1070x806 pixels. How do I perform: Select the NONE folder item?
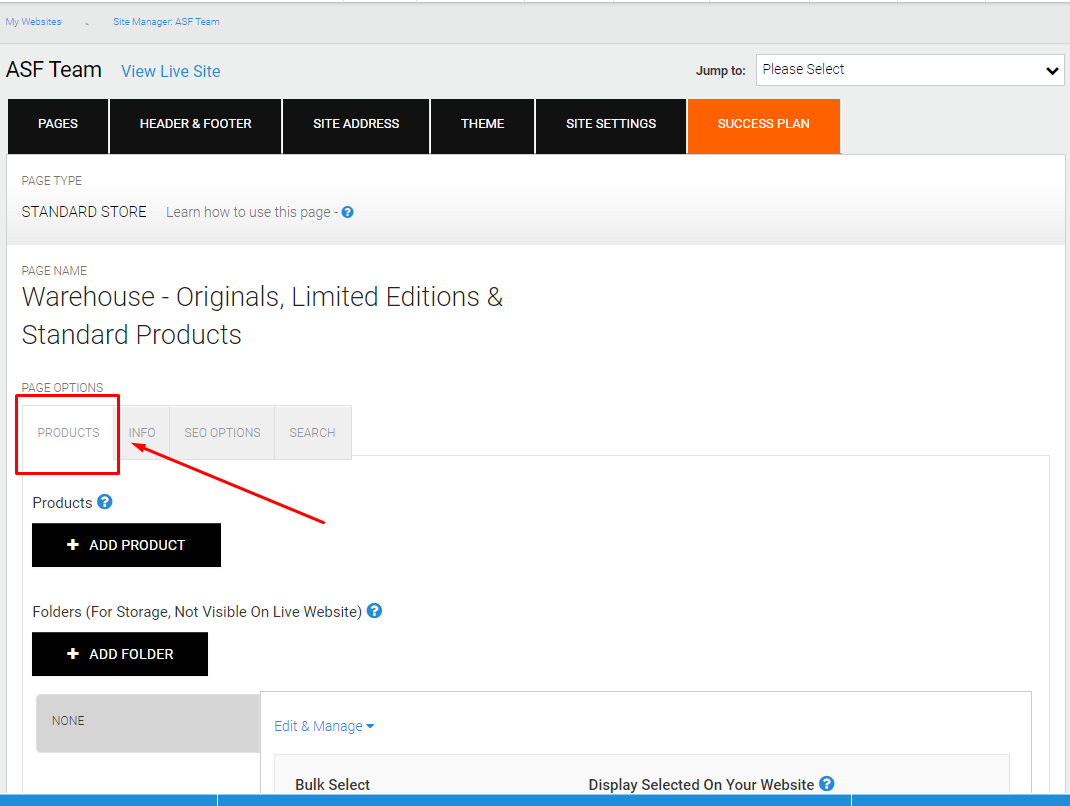click(148, 723)
